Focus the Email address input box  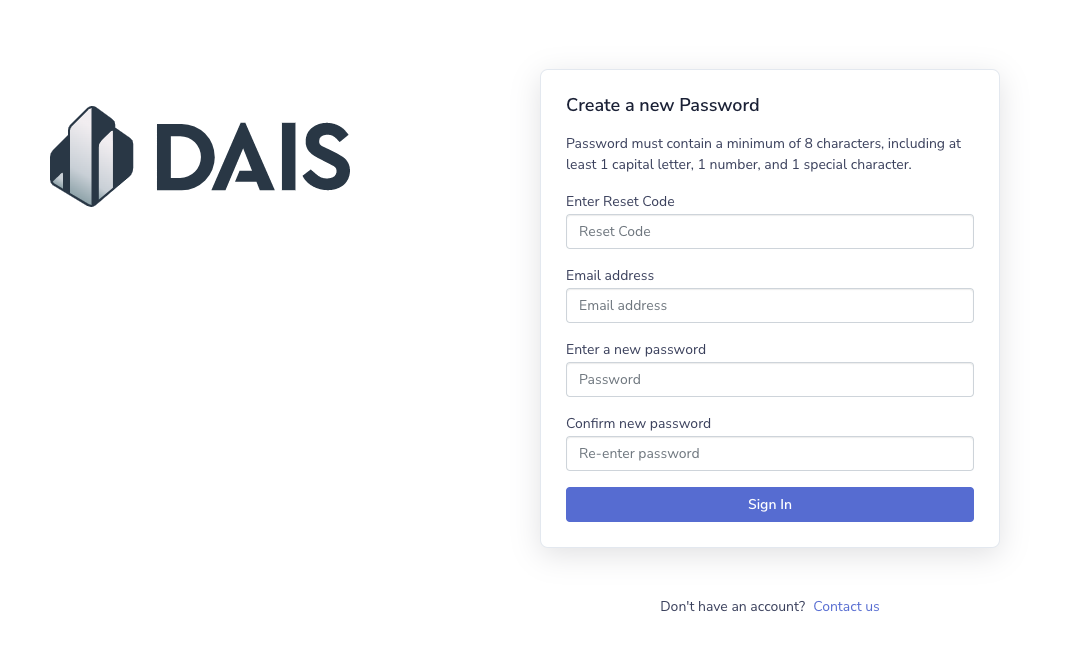pos(769,305)
